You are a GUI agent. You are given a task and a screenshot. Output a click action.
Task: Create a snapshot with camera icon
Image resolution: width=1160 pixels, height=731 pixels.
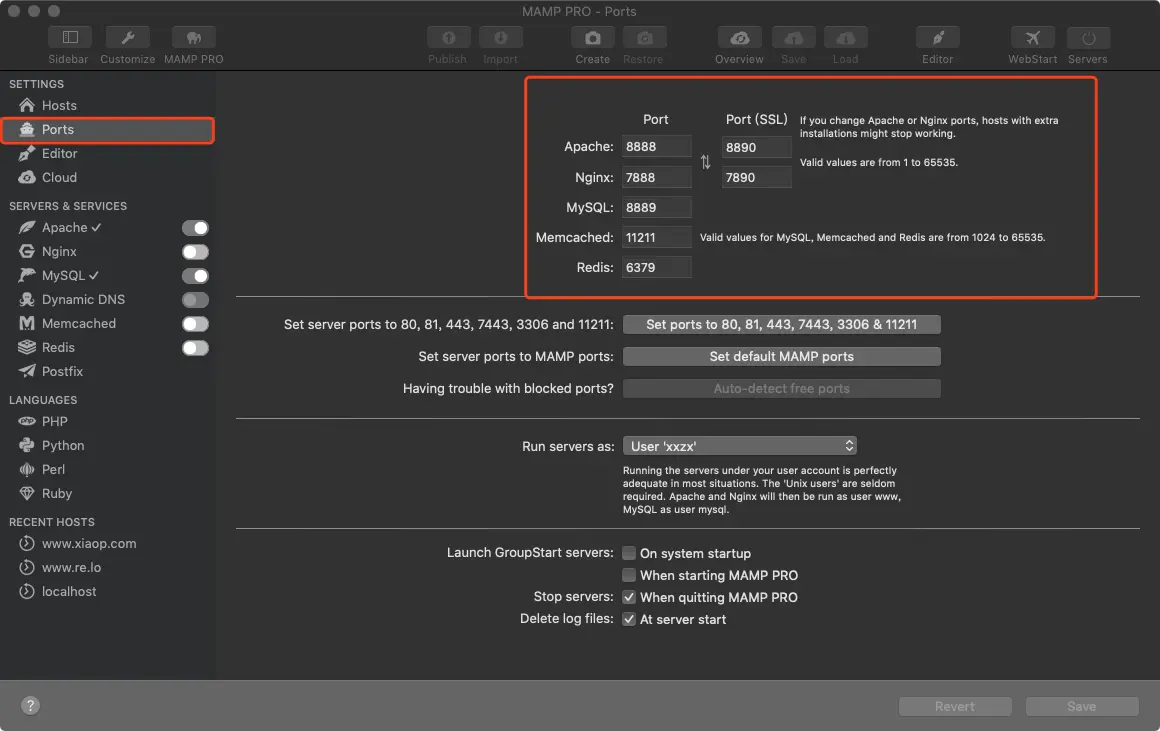pos(593,38)
